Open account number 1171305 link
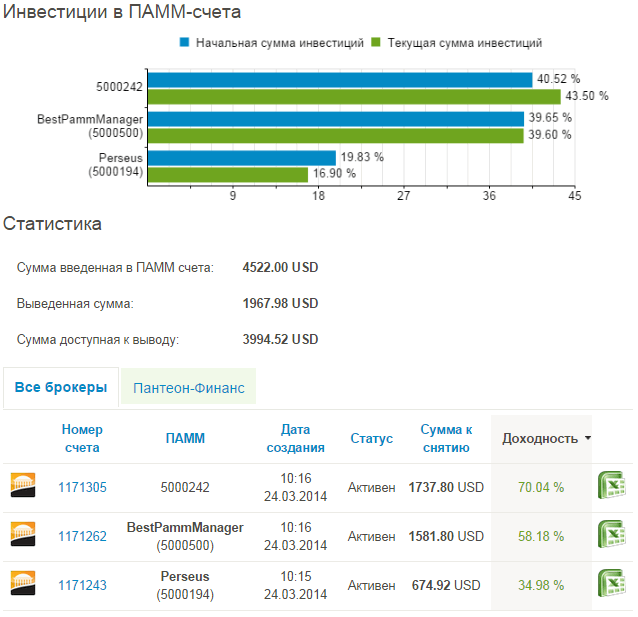The width and height of the screenshot is (638, 617). 82,487
